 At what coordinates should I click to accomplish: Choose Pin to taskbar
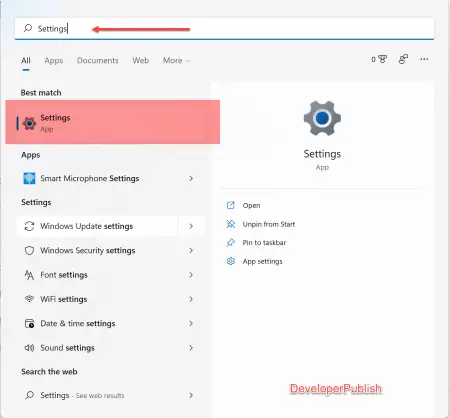click(x=264, y=243)
